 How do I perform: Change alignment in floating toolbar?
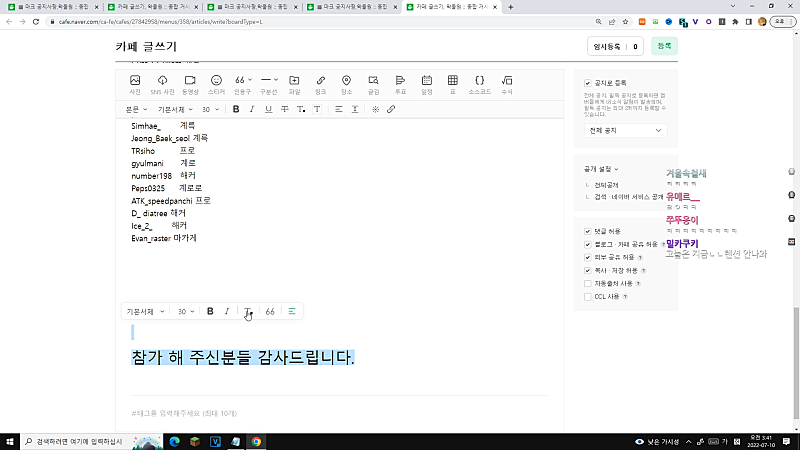292,311
